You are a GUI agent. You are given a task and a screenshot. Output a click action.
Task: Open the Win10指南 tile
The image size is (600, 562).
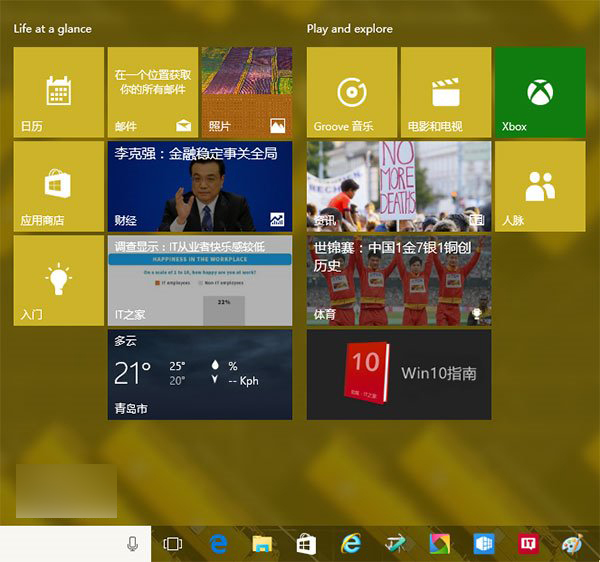pos(398,375)
